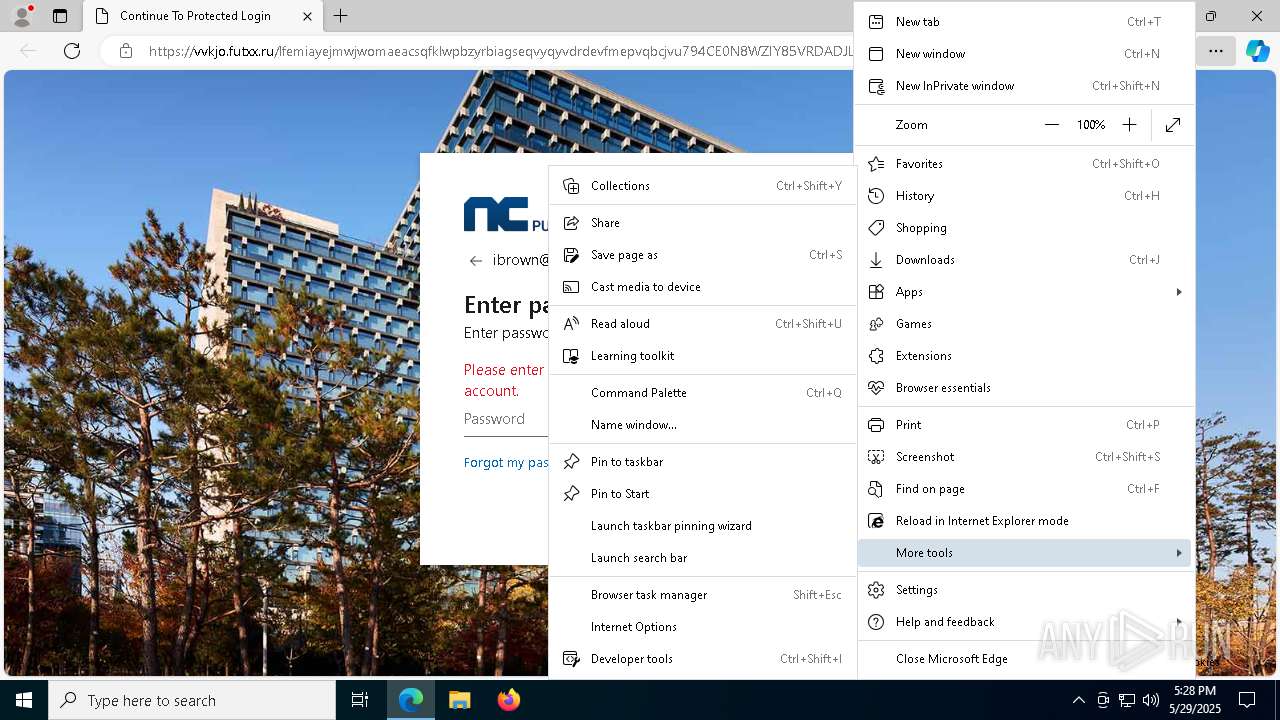The height and width of the screenshot is (720, 1280).
Task: Launch search bar option
Action: 703,558
